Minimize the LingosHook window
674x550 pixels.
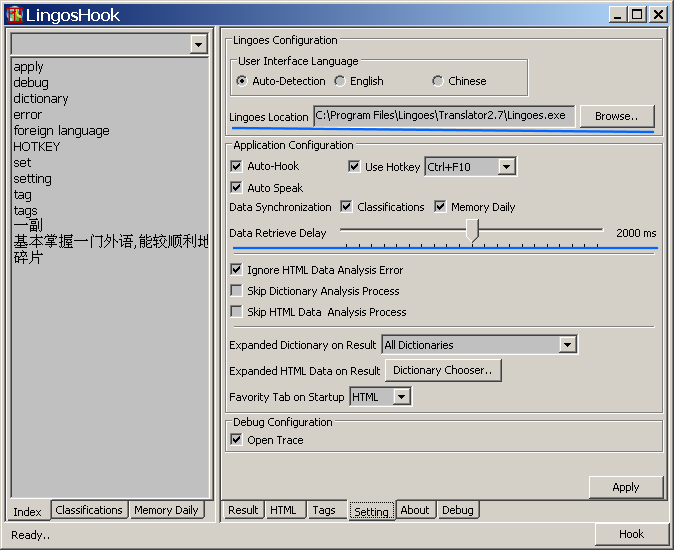tap(618, 15)
